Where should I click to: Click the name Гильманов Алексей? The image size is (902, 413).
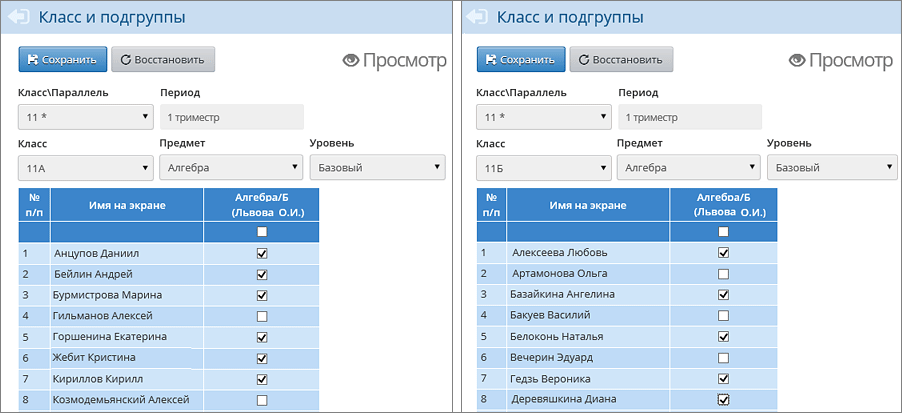coord(102,316)
